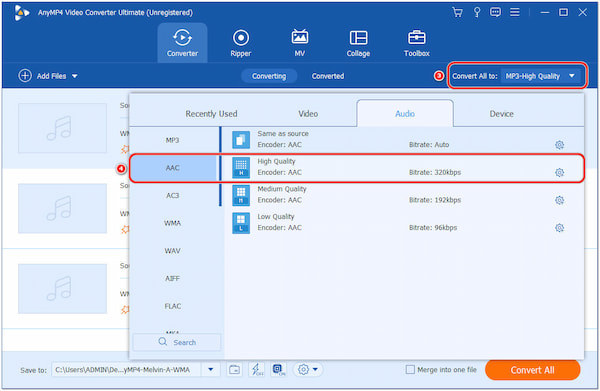This screenshot has height=391, width=600.
Task: Open the output folder icon
Action: 234,370
